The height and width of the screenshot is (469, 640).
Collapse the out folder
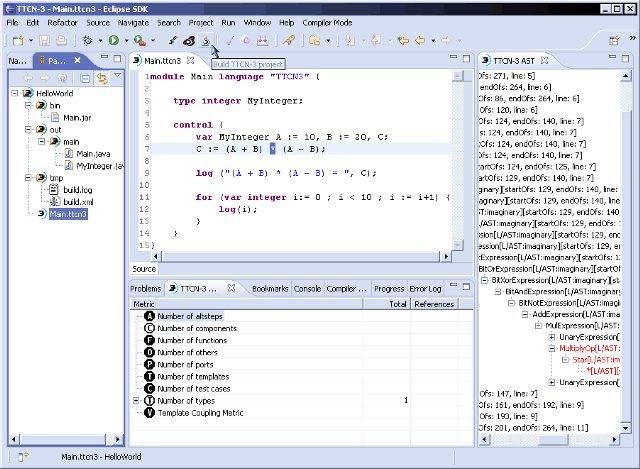click(28, 130)
